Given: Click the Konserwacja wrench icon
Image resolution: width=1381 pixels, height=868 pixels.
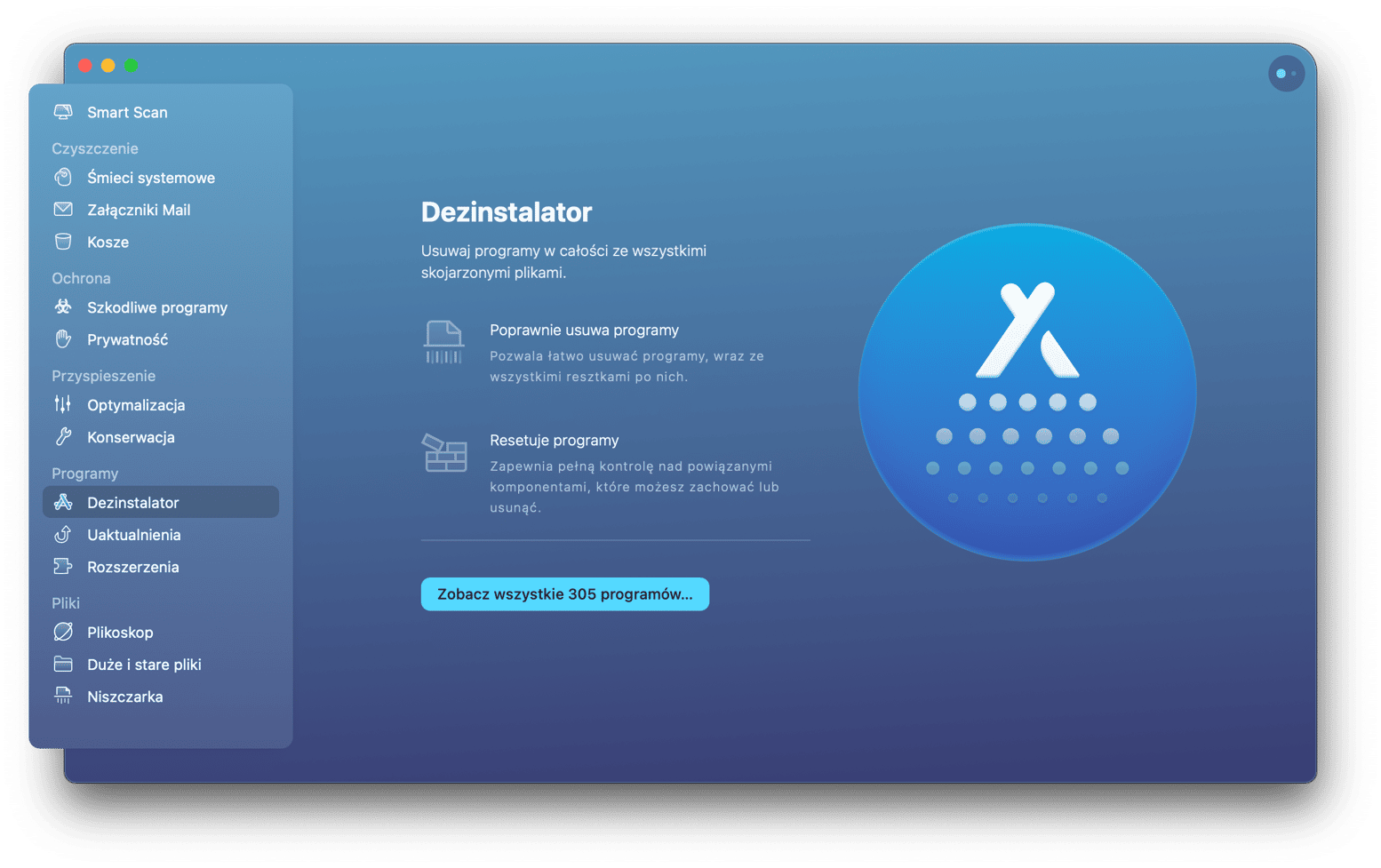Looking at the screenshot, I should [x=63, y=437].
